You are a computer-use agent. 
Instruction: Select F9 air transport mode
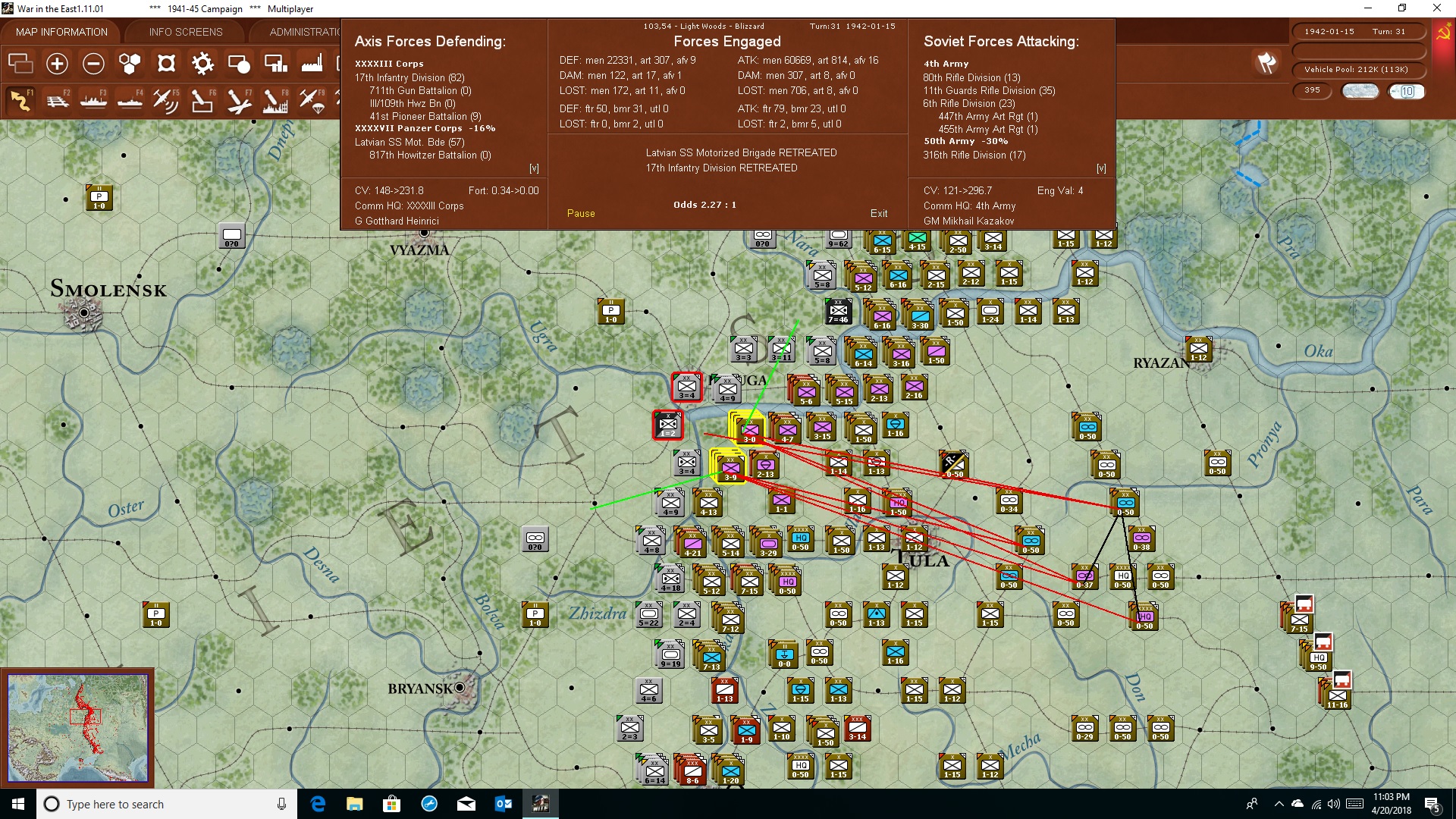[x=312, y=100]
